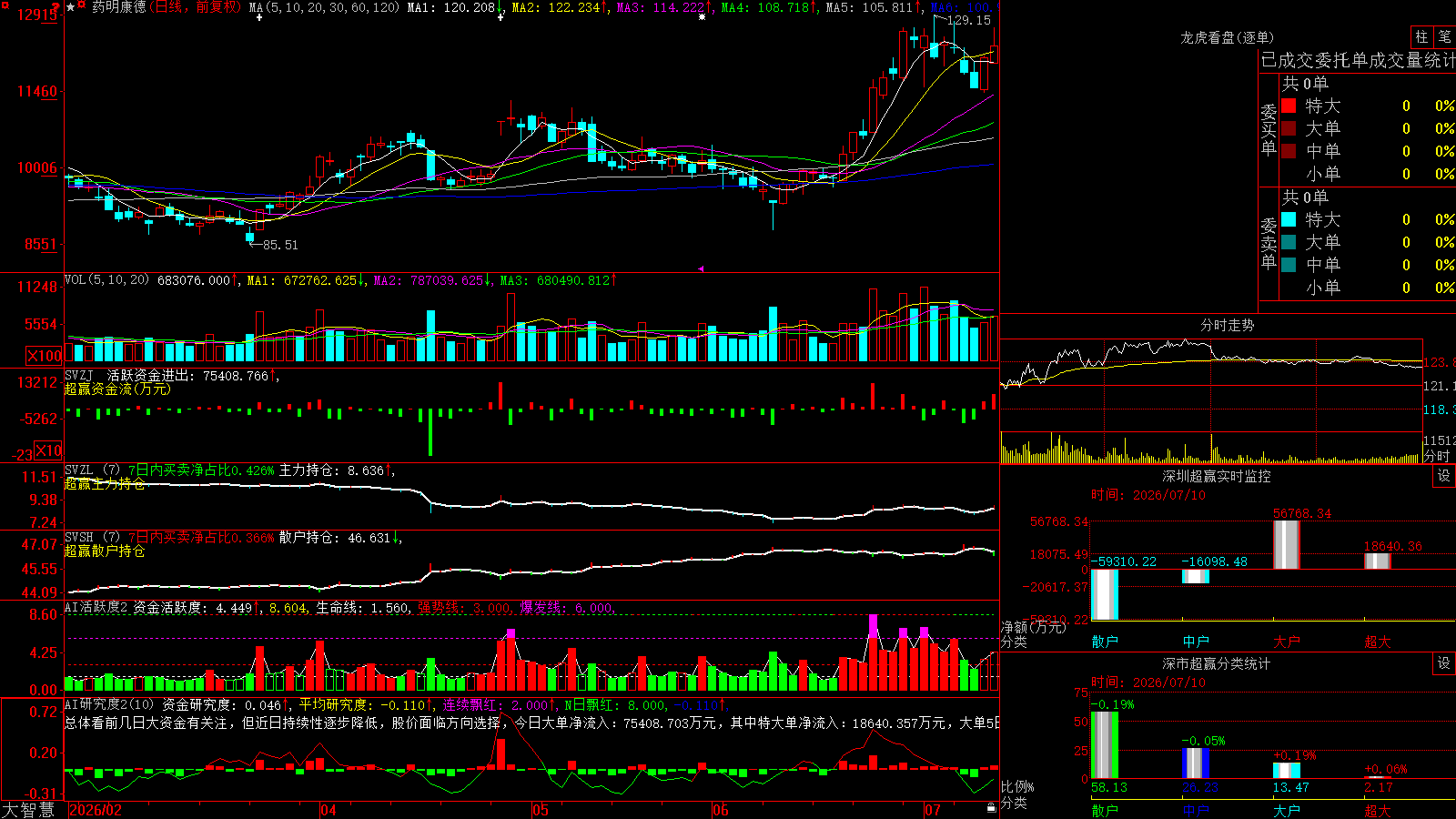Select the teal 中单 sell order swatch
1456x819 pixels.
(1289, 264)
